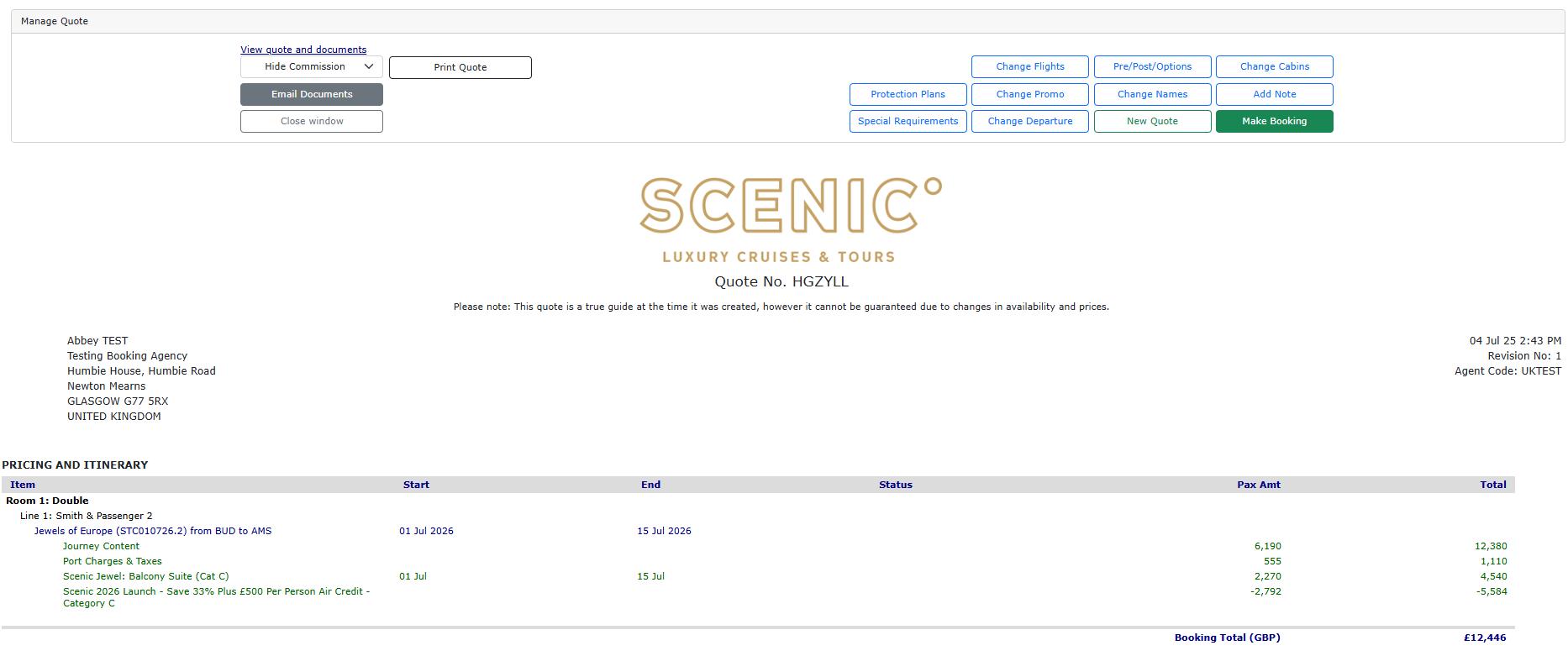This screenshot has width=1568, height=656.
Task: Click the Scenic Luxury Cruises logo
Action: 790,219
